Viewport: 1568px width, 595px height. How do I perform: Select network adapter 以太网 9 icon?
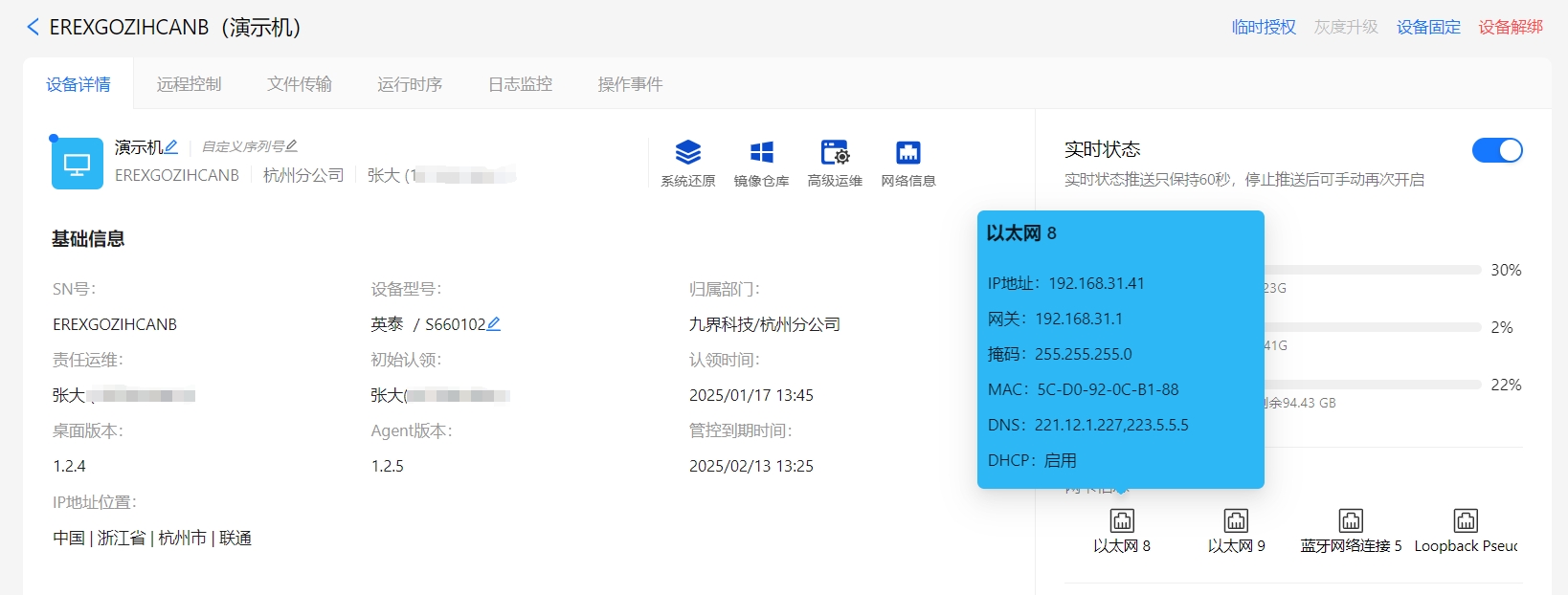(x=1237, y=520)
